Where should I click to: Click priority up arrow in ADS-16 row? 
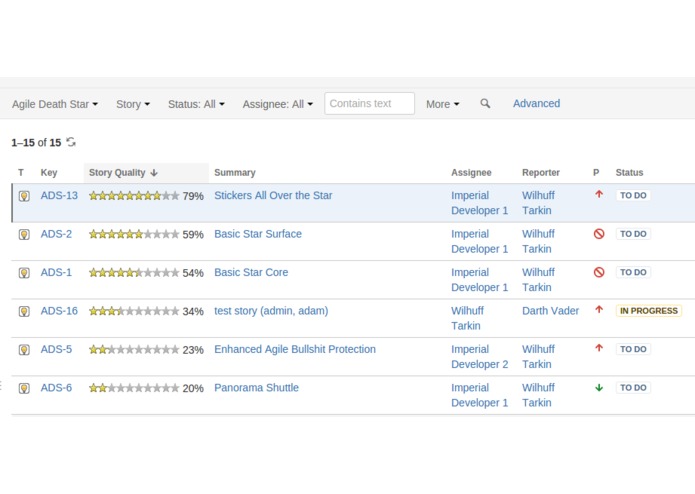tap(599, 310)
